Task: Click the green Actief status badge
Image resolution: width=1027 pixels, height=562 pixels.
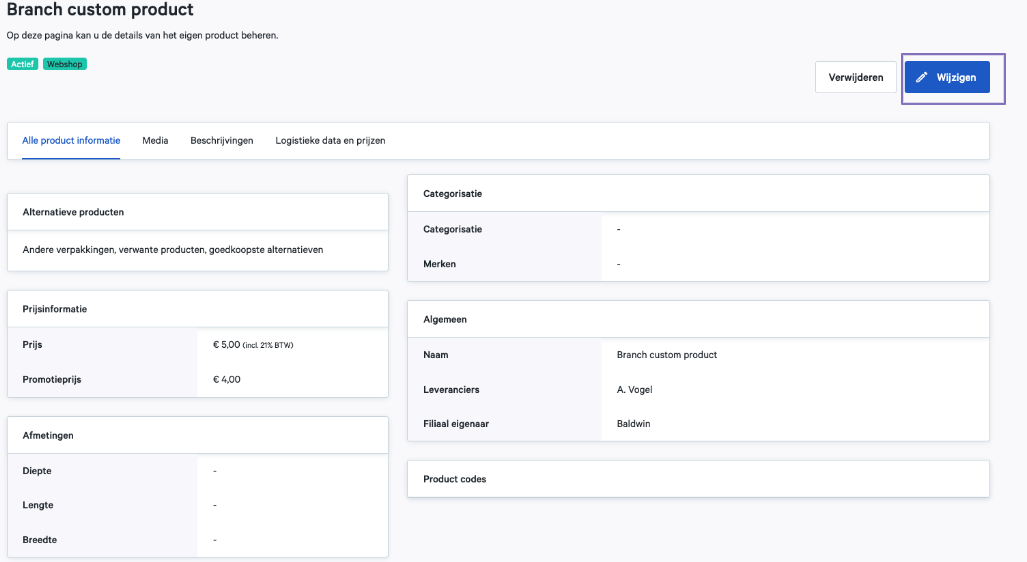Action: [23, 64]
